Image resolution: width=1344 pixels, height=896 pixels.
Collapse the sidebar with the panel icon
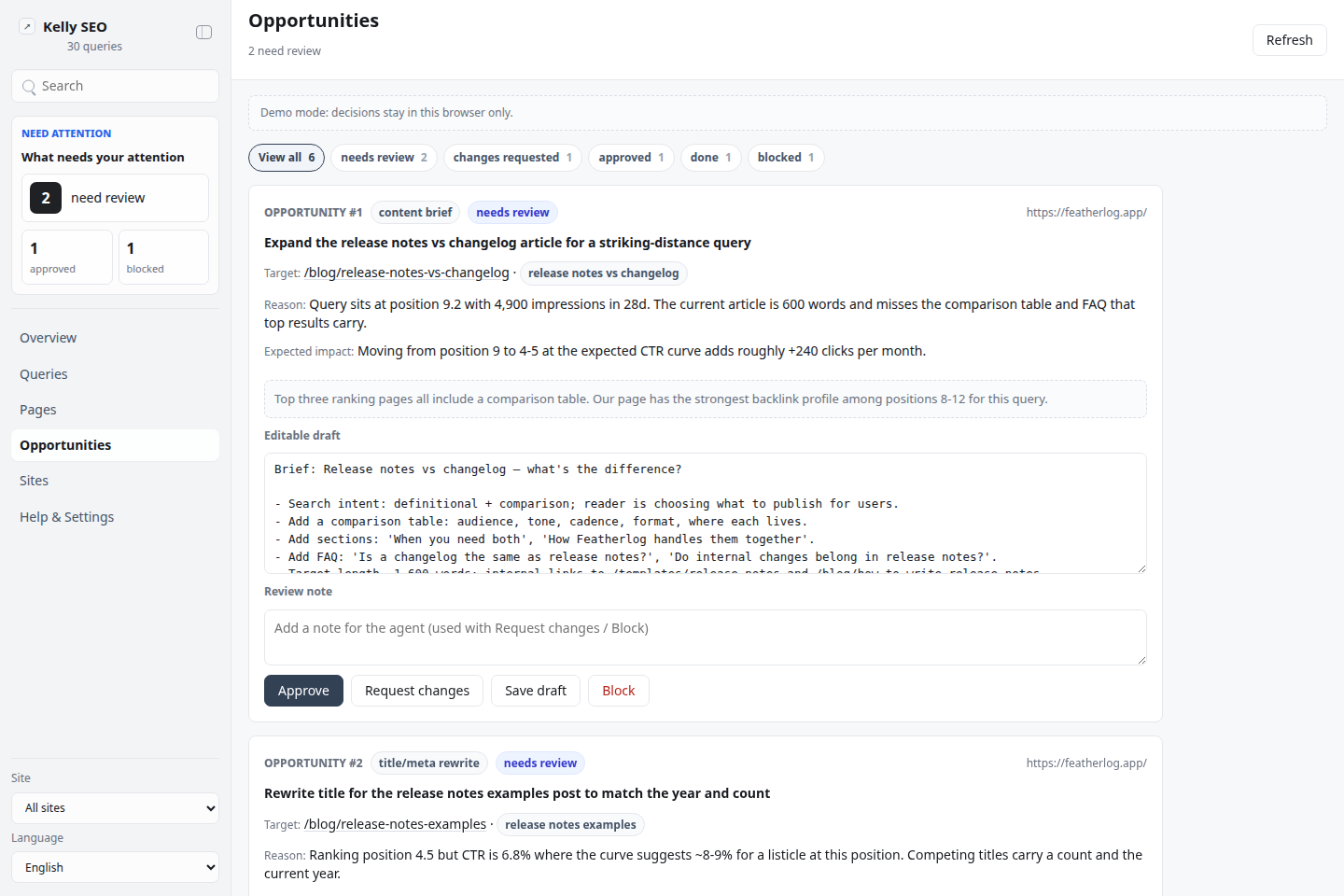203,33
